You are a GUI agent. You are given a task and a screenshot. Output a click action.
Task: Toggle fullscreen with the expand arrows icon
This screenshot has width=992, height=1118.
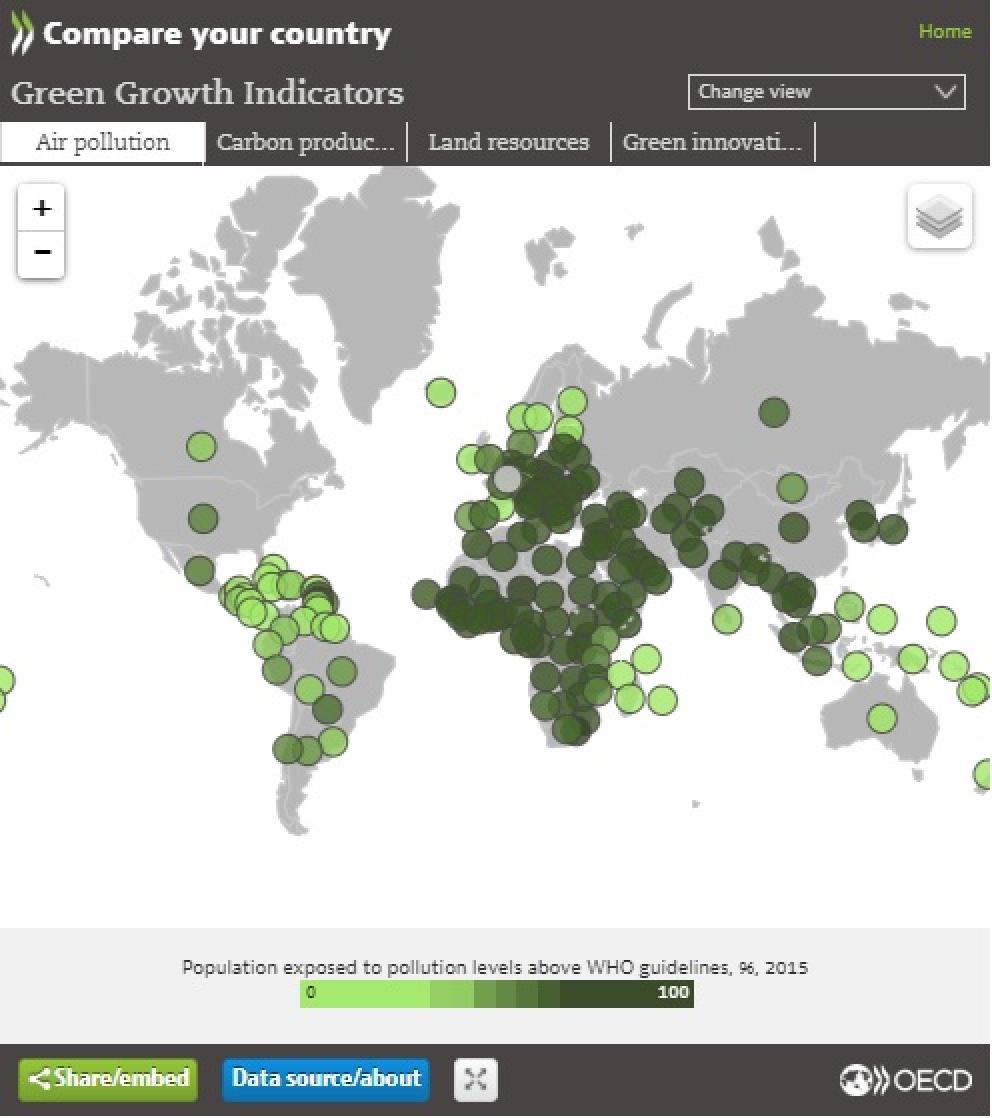pyautogui.click(x=476, y=1079)
